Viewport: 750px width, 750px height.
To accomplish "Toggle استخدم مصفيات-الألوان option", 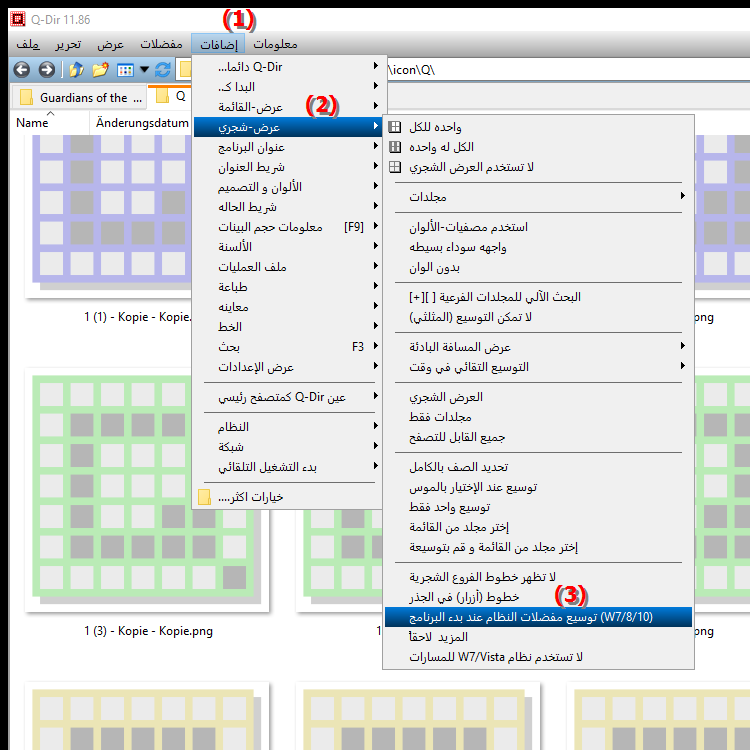I will point(538,227).
